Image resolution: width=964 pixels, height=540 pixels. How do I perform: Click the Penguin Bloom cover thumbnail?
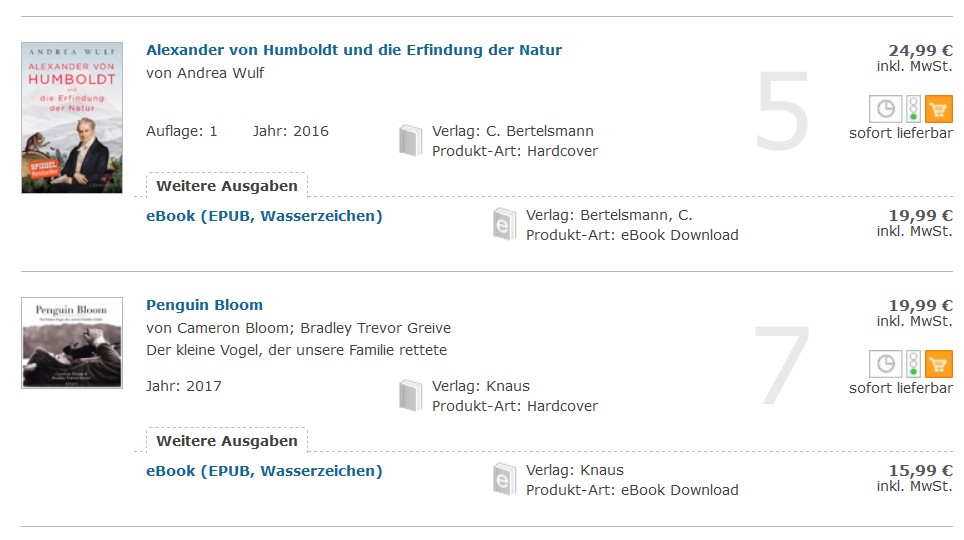coord(72,342)
